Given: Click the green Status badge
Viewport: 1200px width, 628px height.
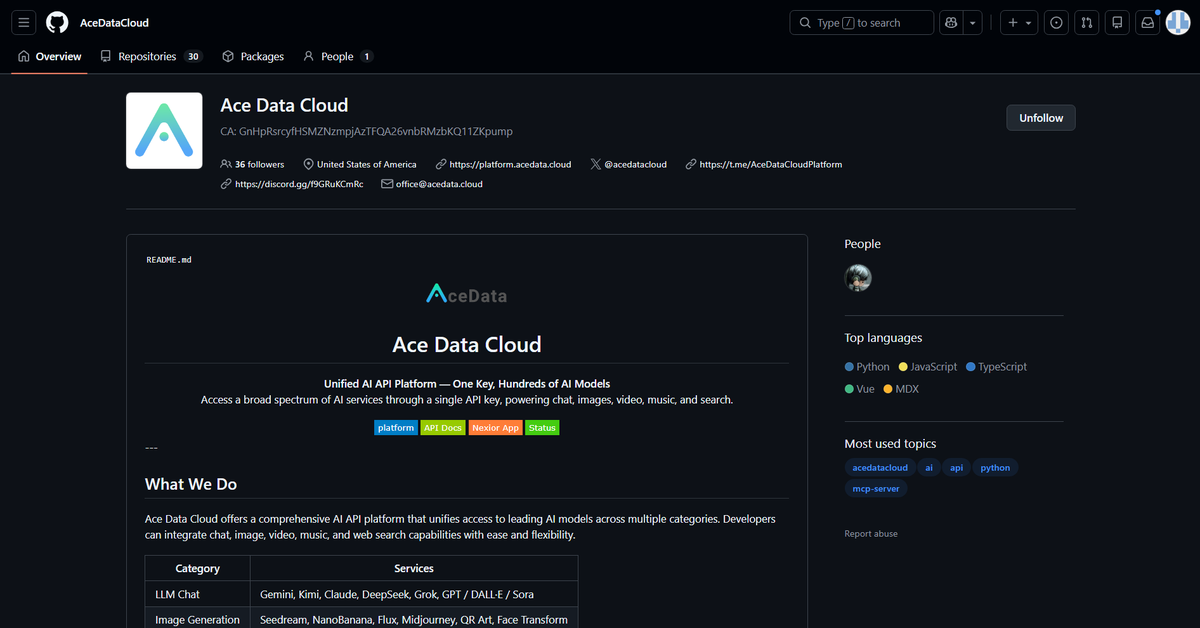Looking at the screenshot, I should [542, 427].
